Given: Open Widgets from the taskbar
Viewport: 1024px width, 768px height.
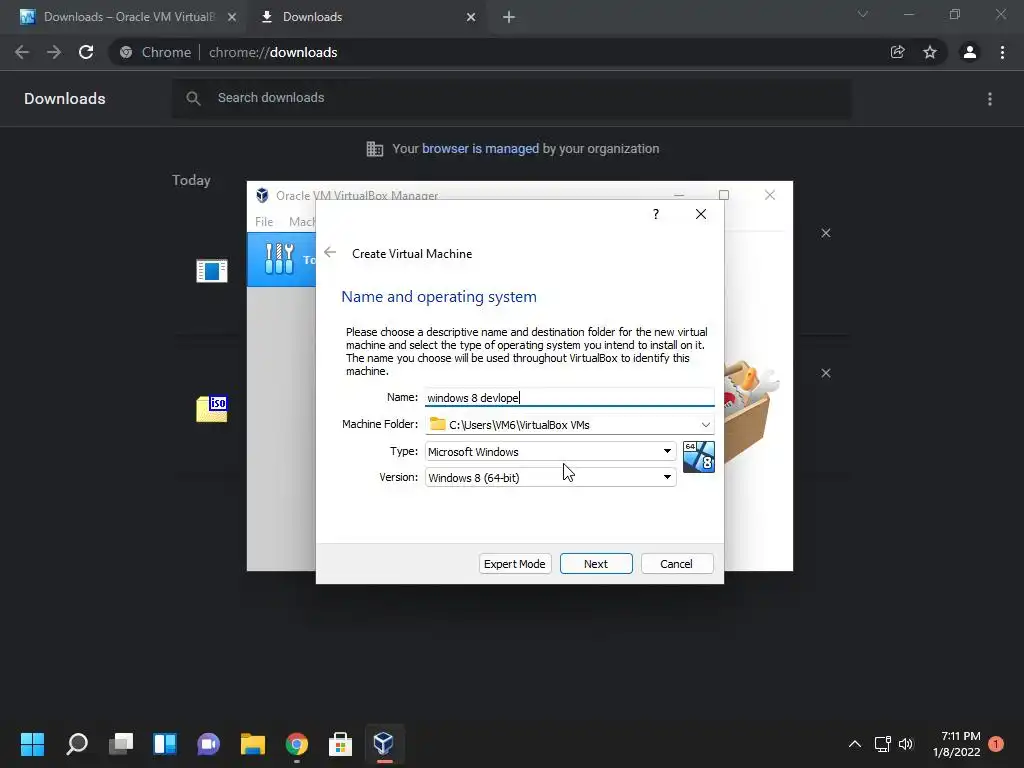Looking at the screenshot, I should pos(165,744).
